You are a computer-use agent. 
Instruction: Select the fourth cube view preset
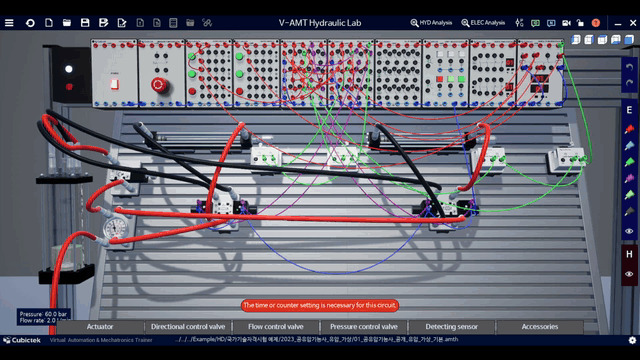(616, 40)
